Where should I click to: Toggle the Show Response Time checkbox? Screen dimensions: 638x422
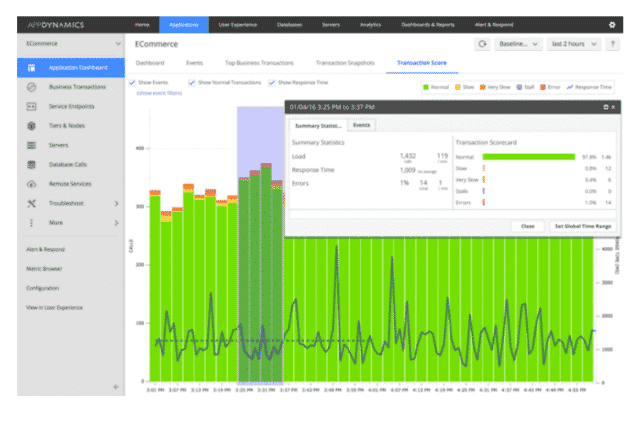point(272,83)
